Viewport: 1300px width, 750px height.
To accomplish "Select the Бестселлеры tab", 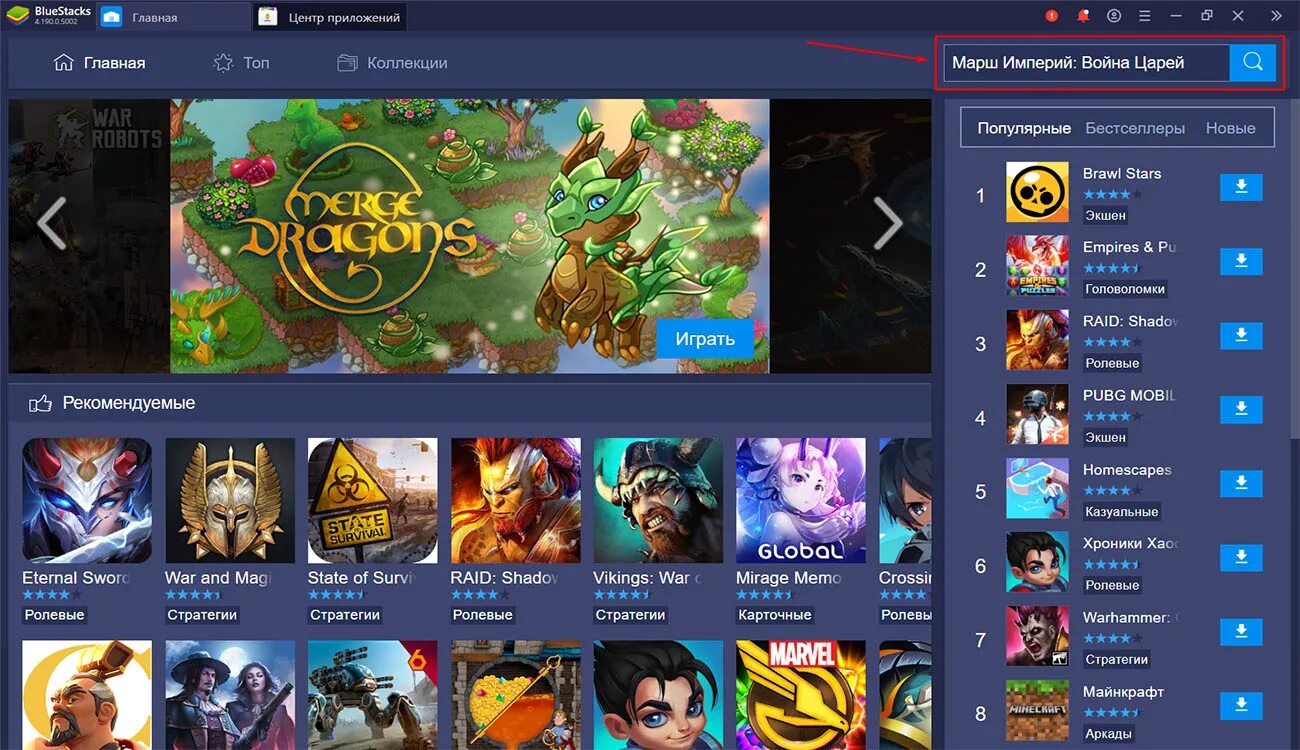I will pos(1135,128).
